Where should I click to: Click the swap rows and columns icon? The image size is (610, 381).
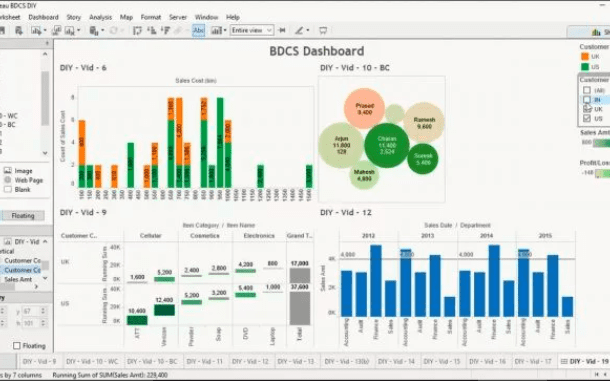137,30
